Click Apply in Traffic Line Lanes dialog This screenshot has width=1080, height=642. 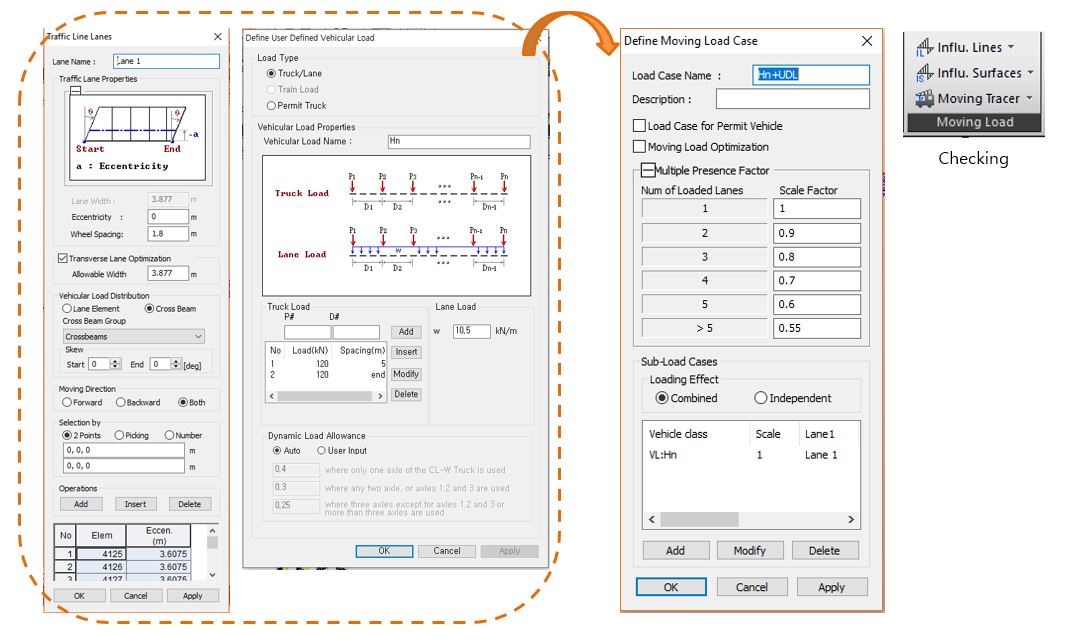[193, 596]
